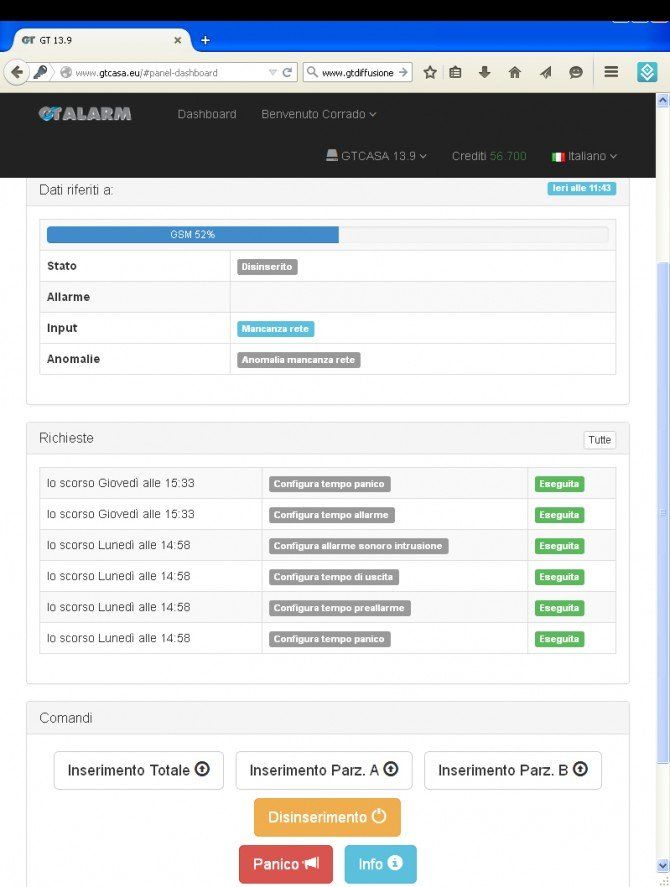The width and height of the screenshot is (670, 887).
Task: Click the Inserimento Totale button
Action: (x=139, y=770)
